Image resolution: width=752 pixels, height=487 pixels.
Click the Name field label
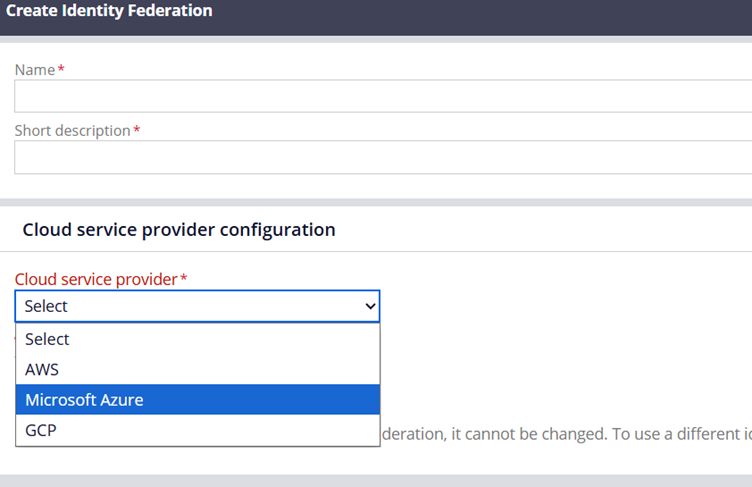pos(35,70)
